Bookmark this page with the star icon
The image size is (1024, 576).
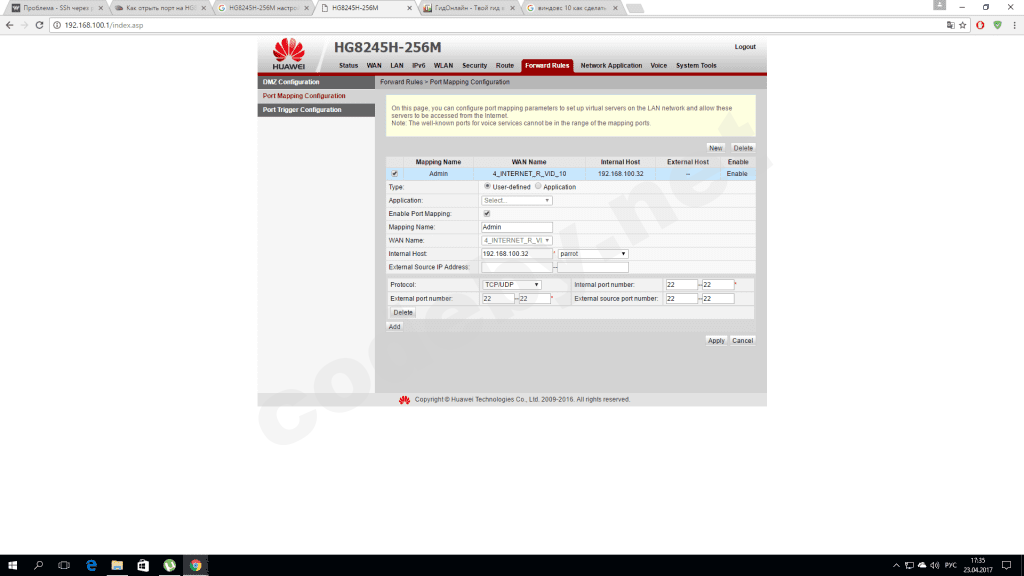point(963,25)
